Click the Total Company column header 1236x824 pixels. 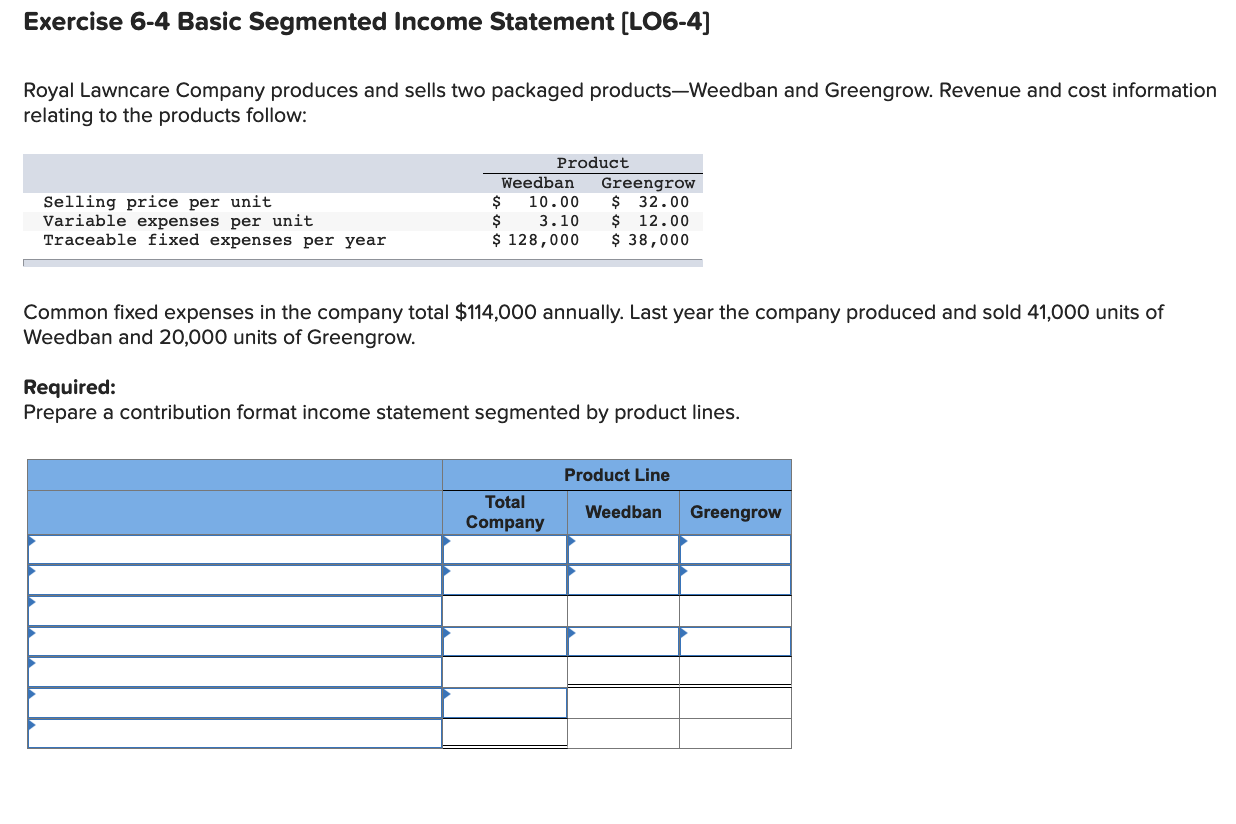coord(505,511)
